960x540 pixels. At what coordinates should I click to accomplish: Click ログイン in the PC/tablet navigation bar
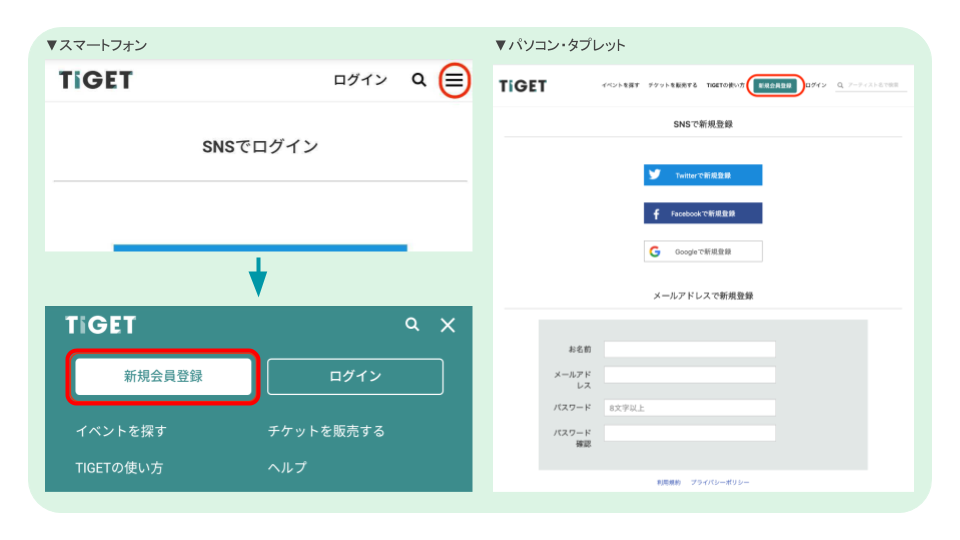(x=816, y=85)
